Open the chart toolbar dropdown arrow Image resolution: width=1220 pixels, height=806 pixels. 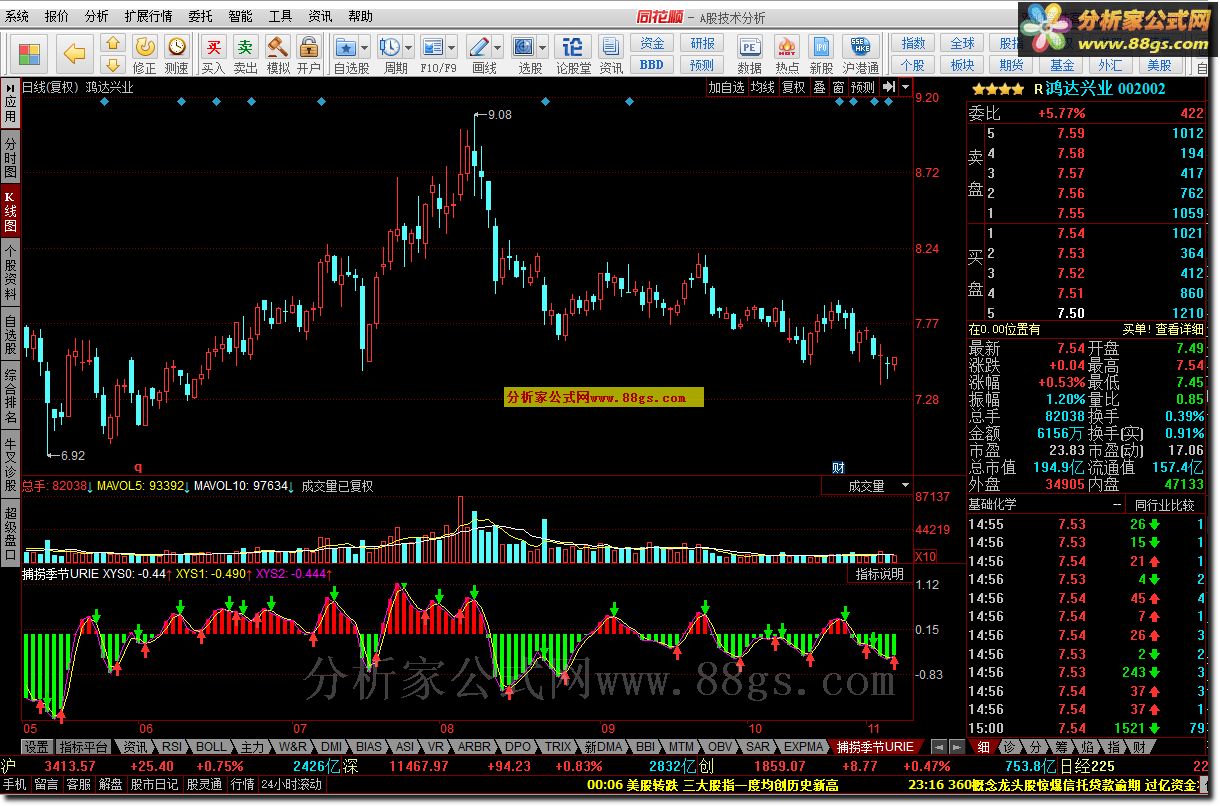[905, 87]
